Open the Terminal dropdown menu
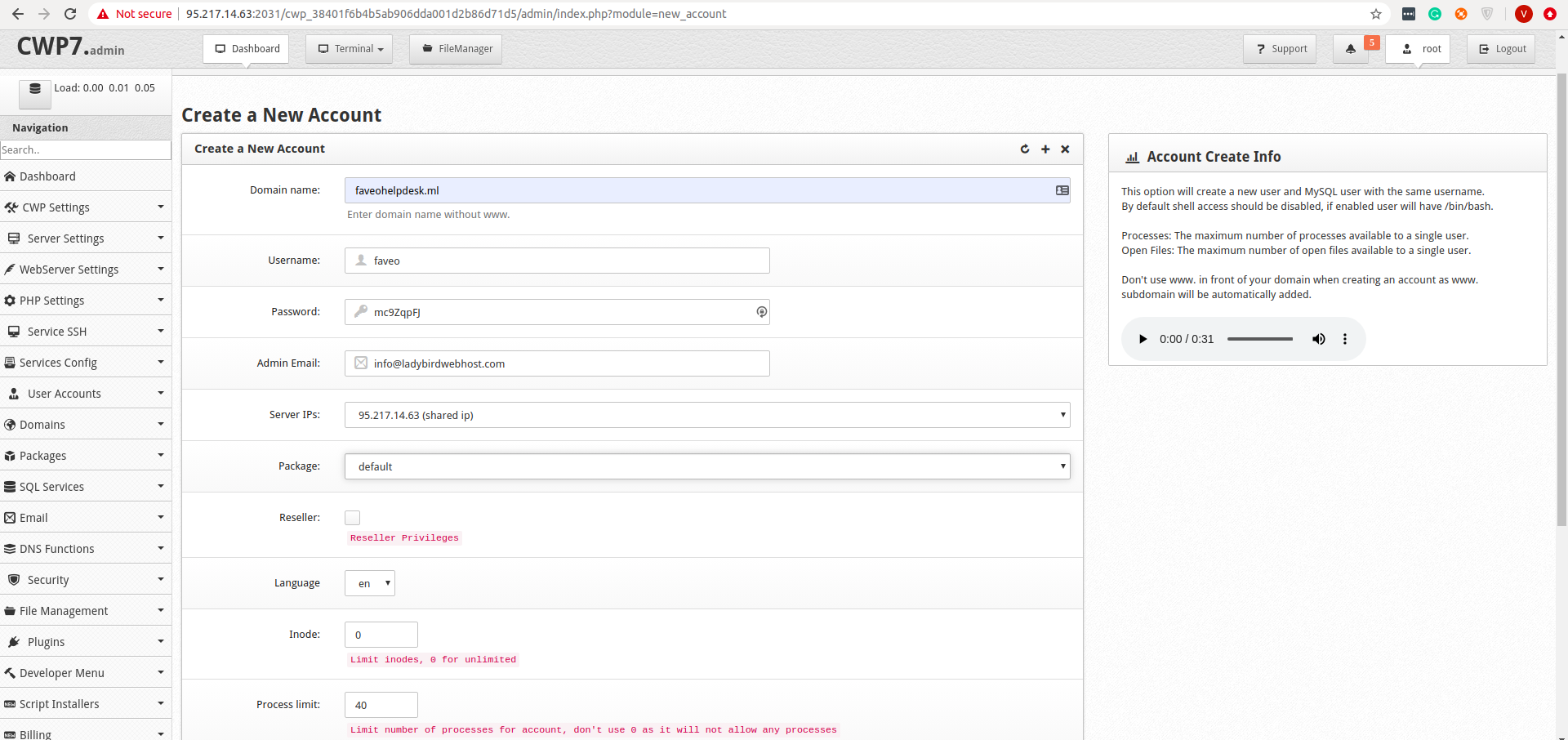The image size is (1568, 740). (350, 49)
